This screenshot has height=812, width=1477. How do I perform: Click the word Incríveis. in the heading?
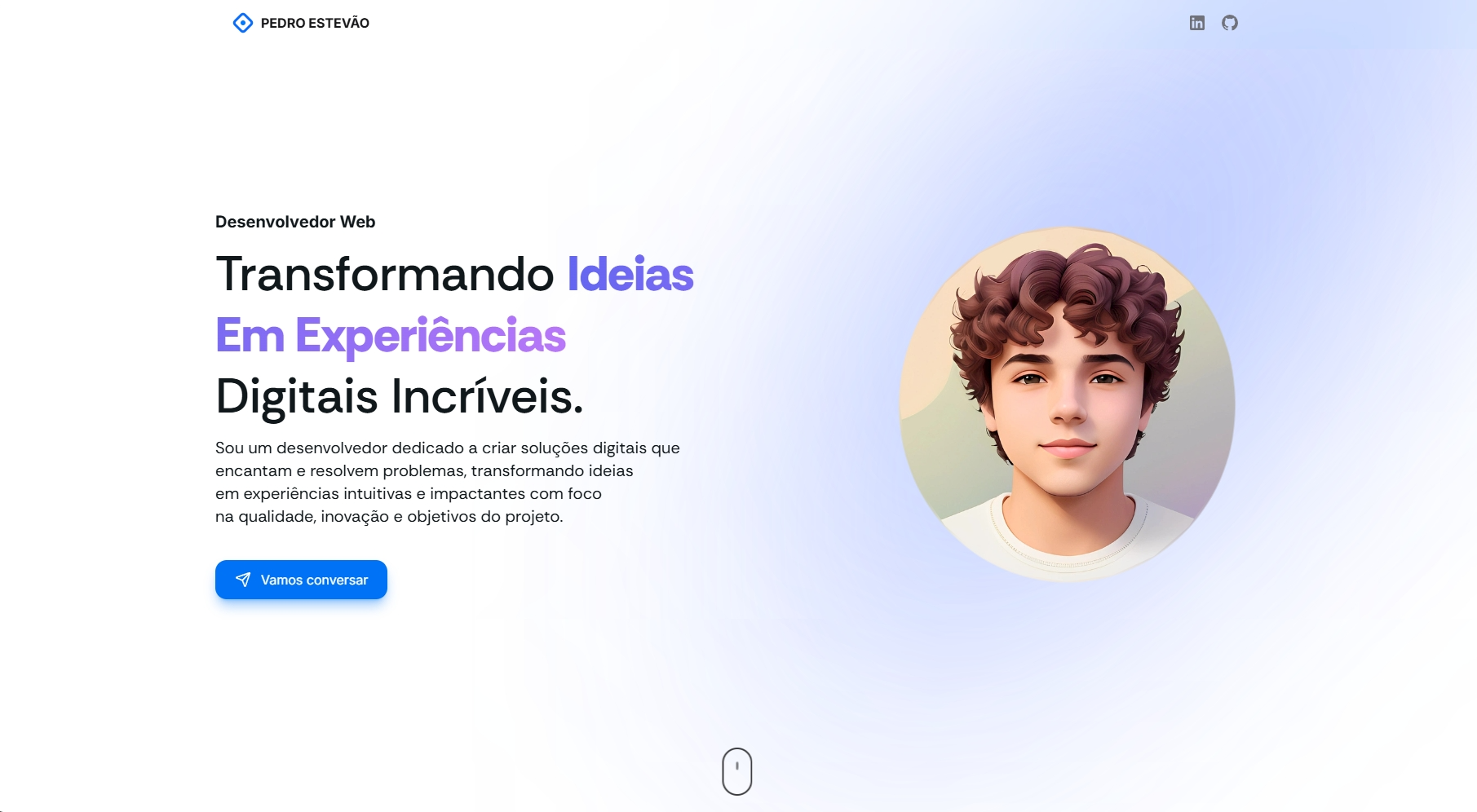click(x=488, y=397)
